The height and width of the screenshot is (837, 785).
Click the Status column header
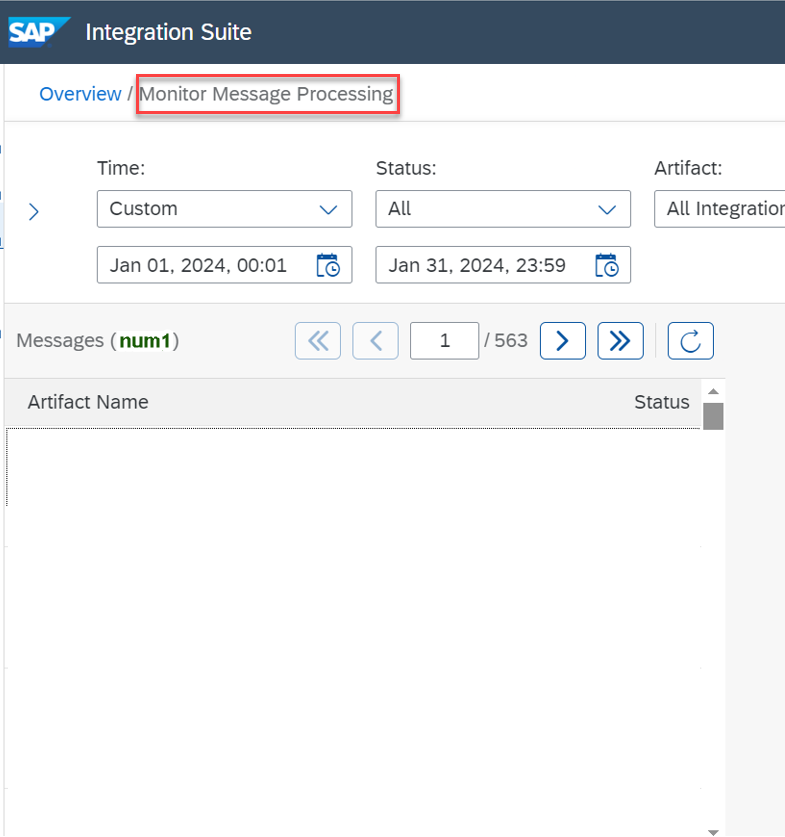click(662, 402)
